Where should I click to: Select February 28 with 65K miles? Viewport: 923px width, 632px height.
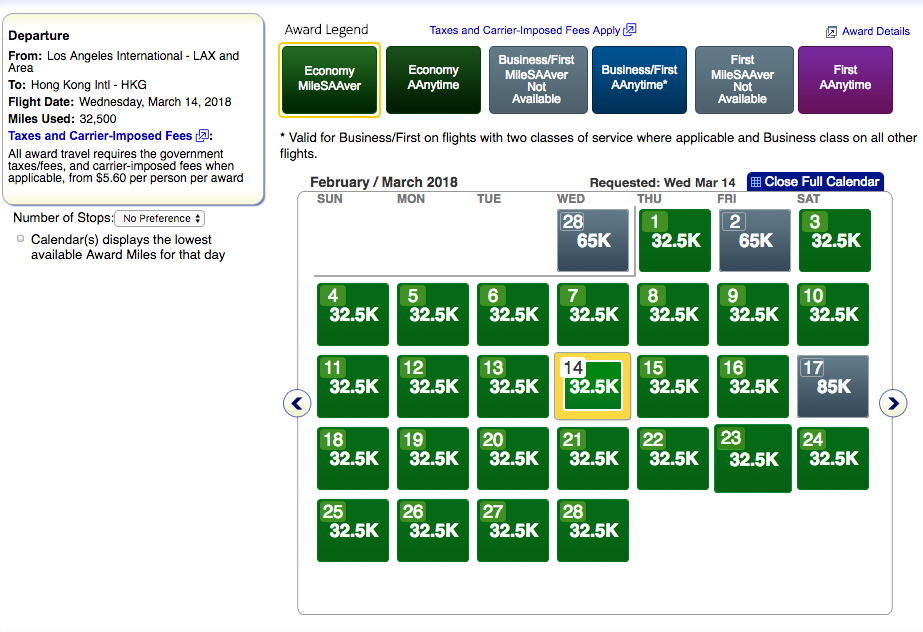tap(593, 241)
